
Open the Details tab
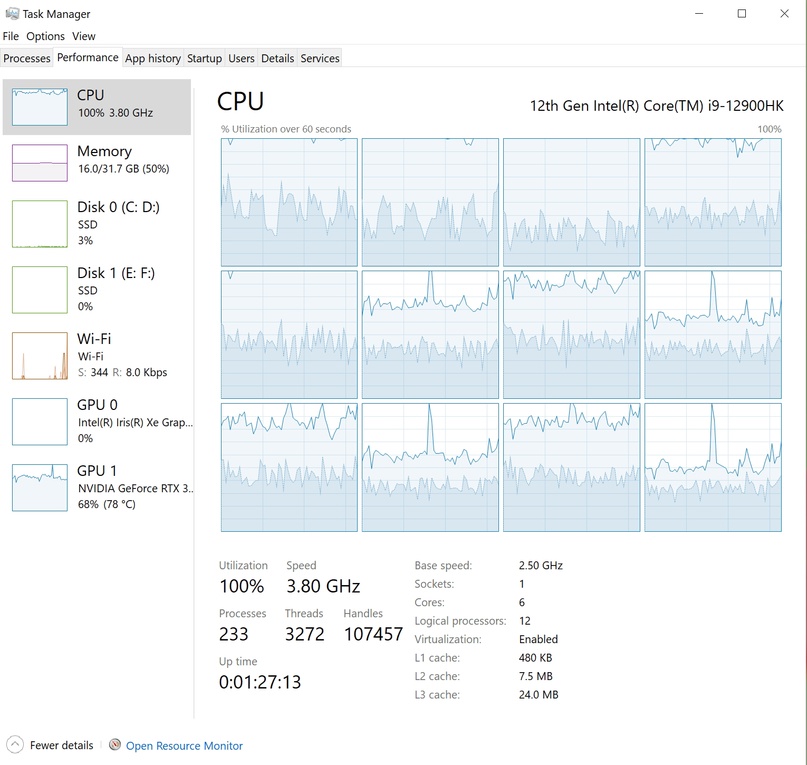point(277,58)
